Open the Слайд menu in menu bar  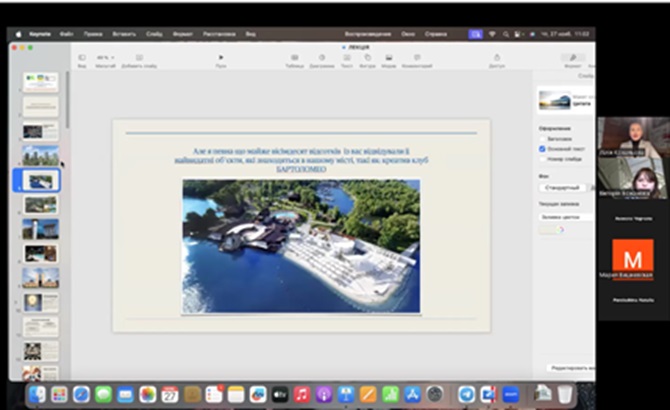point(152,33)
